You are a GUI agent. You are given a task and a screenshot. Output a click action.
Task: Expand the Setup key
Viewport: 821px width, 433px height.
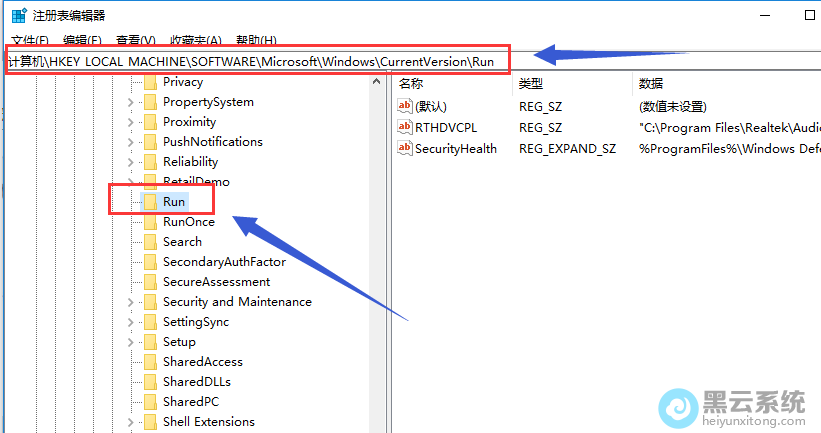(x=130, y=342)
